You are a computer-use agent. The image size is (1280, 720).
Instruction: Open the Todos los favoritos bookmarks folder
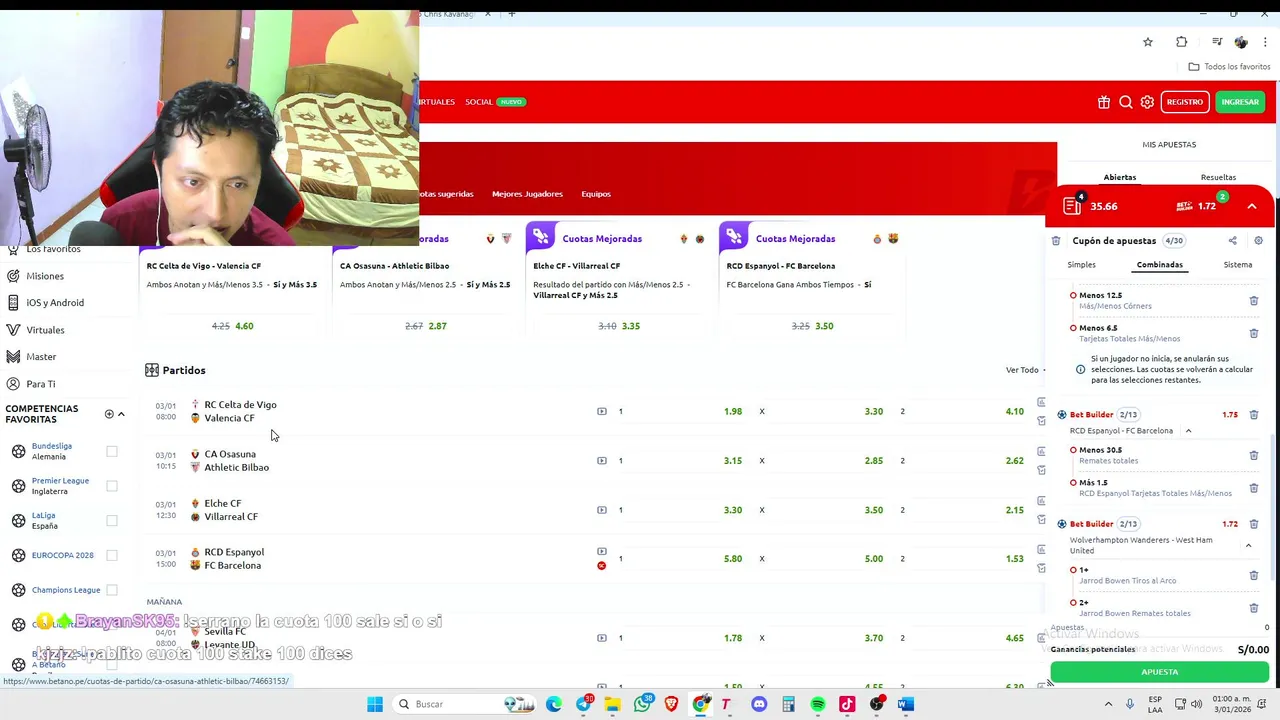pyautogui.click(x=1229, y=67)
